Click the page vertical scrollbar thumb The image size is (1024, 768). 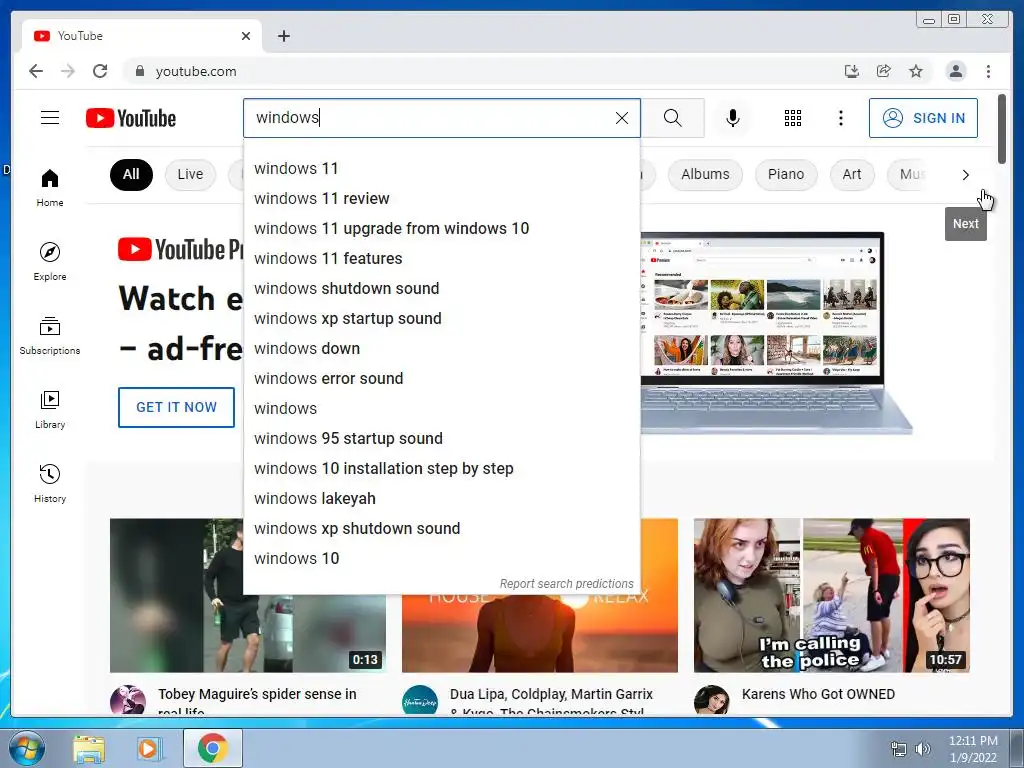pyautogui.click(x=1002, y=129)
